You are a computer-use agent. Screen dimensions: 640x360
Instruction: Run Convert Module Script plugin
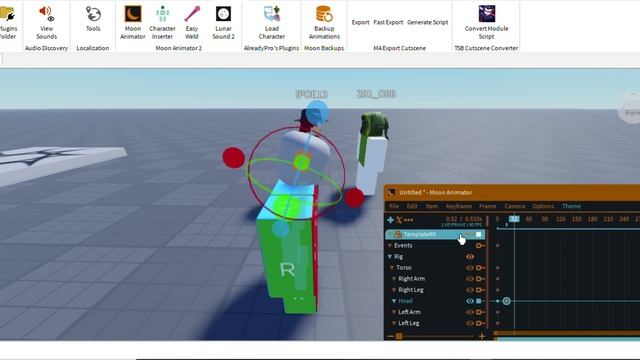pos(486,22)
